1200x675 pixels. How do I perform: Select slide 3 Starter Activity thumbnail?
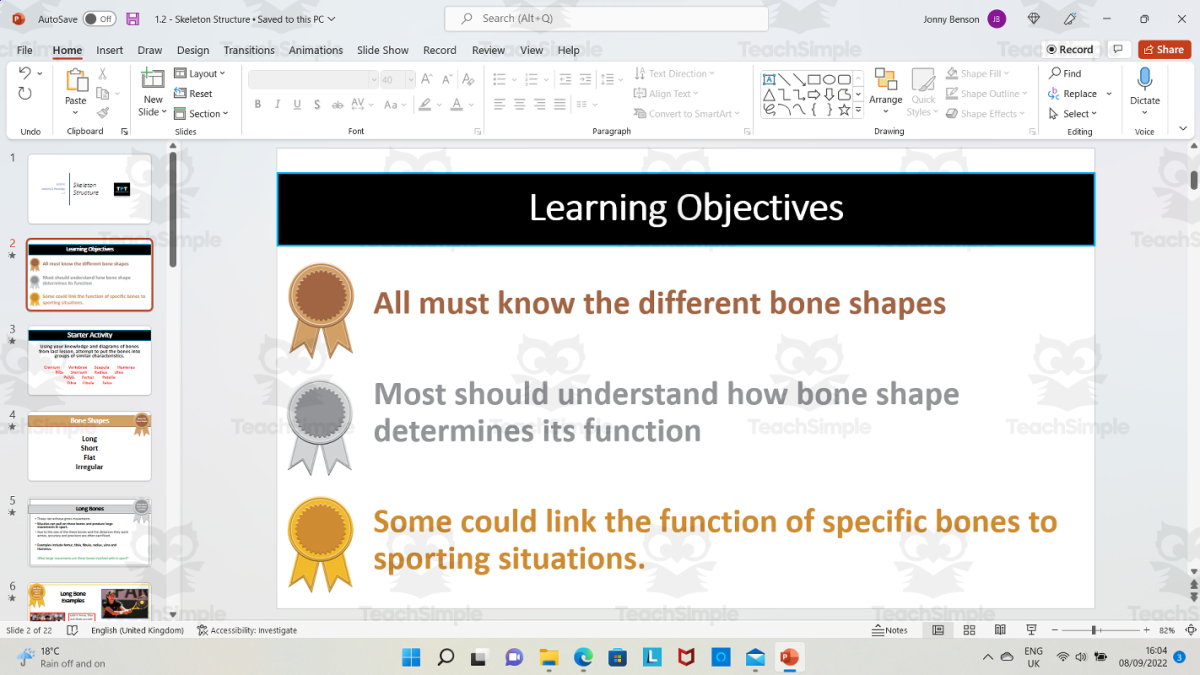point(90,361)
